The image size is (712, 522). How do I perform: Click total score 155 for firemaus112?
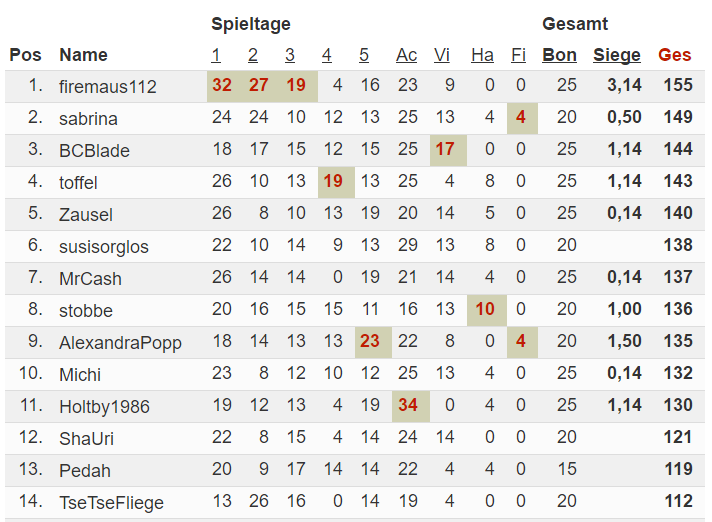(678, 85)
